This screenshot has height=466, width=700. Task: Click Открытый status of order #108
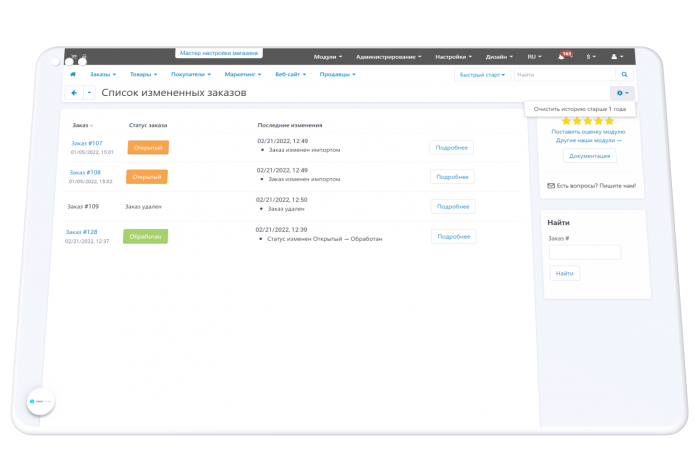click(147, 177)
